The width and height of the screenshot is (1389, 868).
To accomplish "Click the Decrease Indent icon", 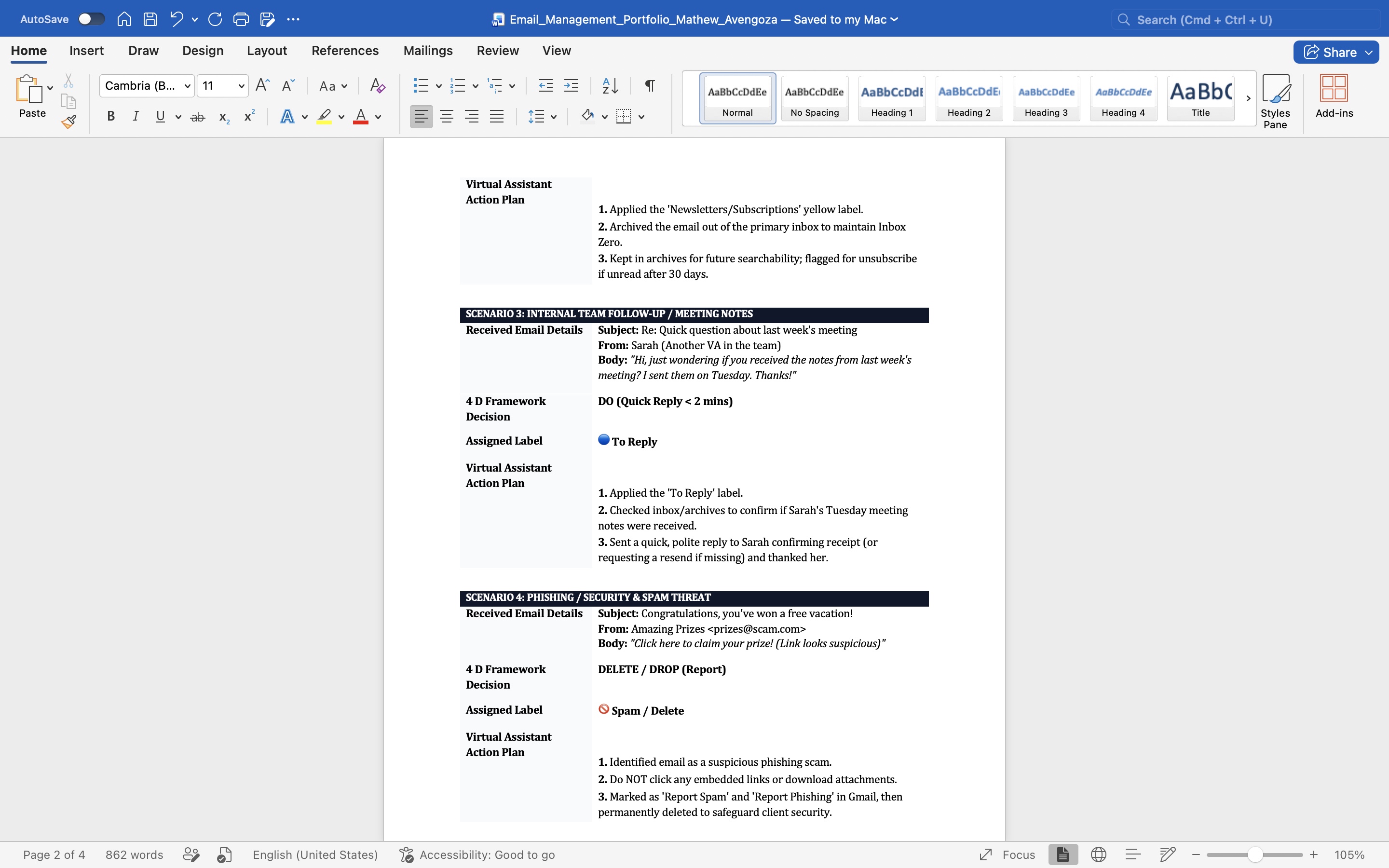I will click(545, 86).
